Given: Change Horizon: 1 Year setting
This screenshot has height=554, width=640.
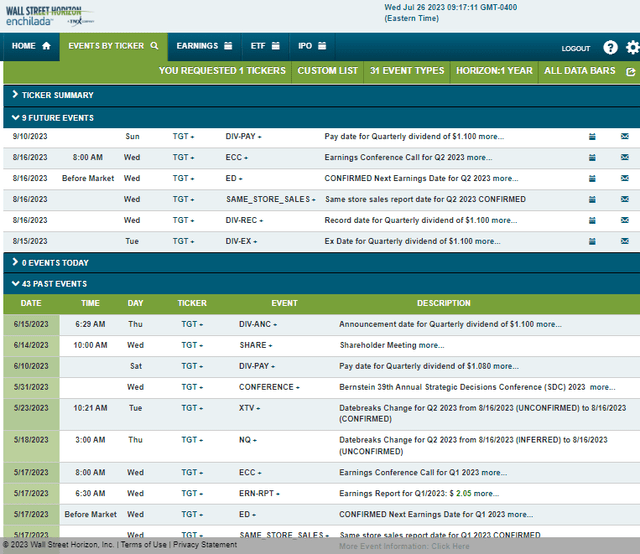Looking at the screenshot, I should pyautogui.click(x=494, y=71).
